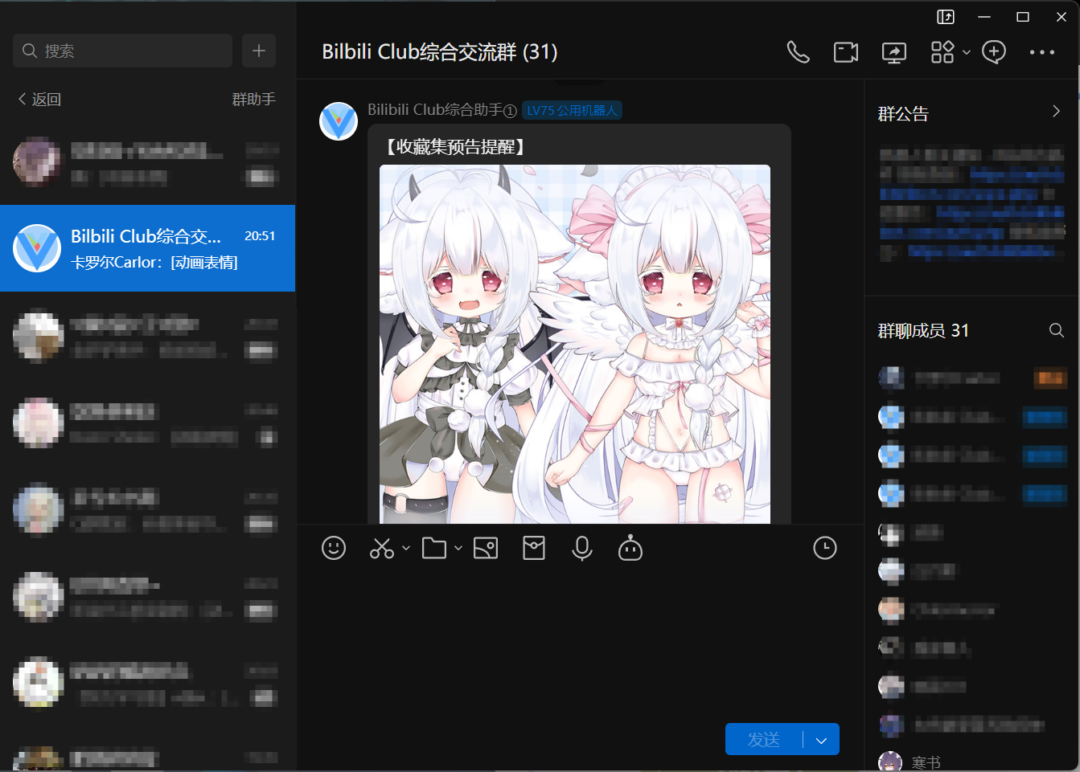The width and height of the screenshot is (1080, 772).
Task: Click the microphone voice message icon
Action: (x=582, y=549)
